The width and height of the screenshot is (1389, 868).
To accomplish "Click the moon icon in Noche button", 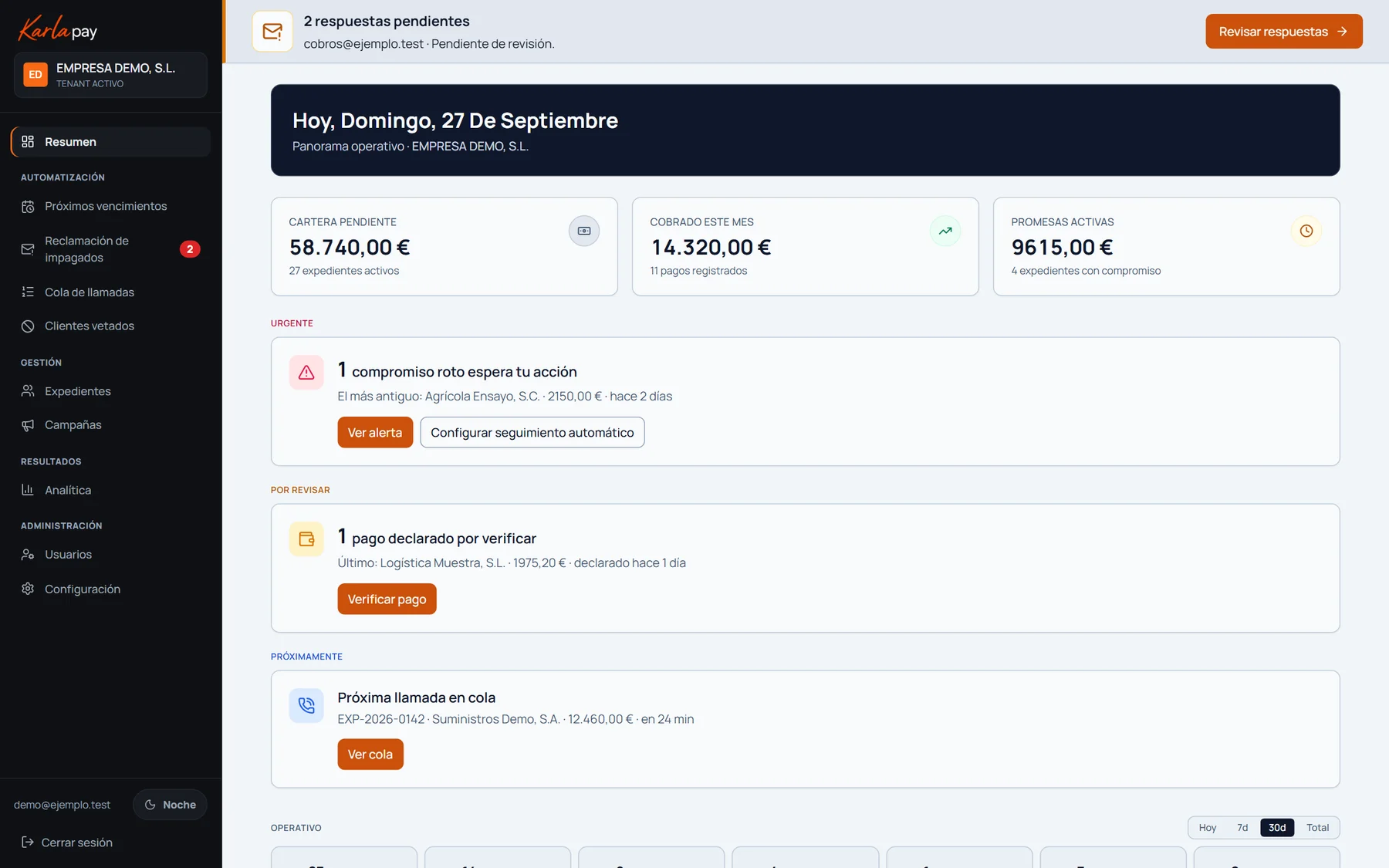I will click(150, 805).
